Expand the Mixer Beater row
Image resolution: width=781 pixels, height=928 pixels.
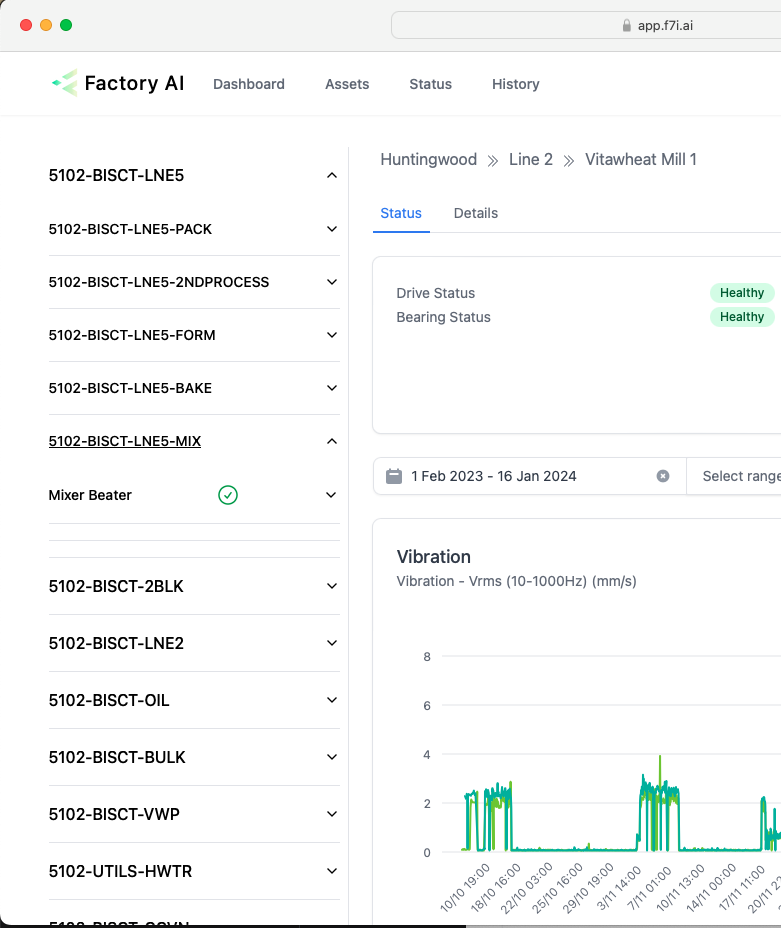[332, 495]
